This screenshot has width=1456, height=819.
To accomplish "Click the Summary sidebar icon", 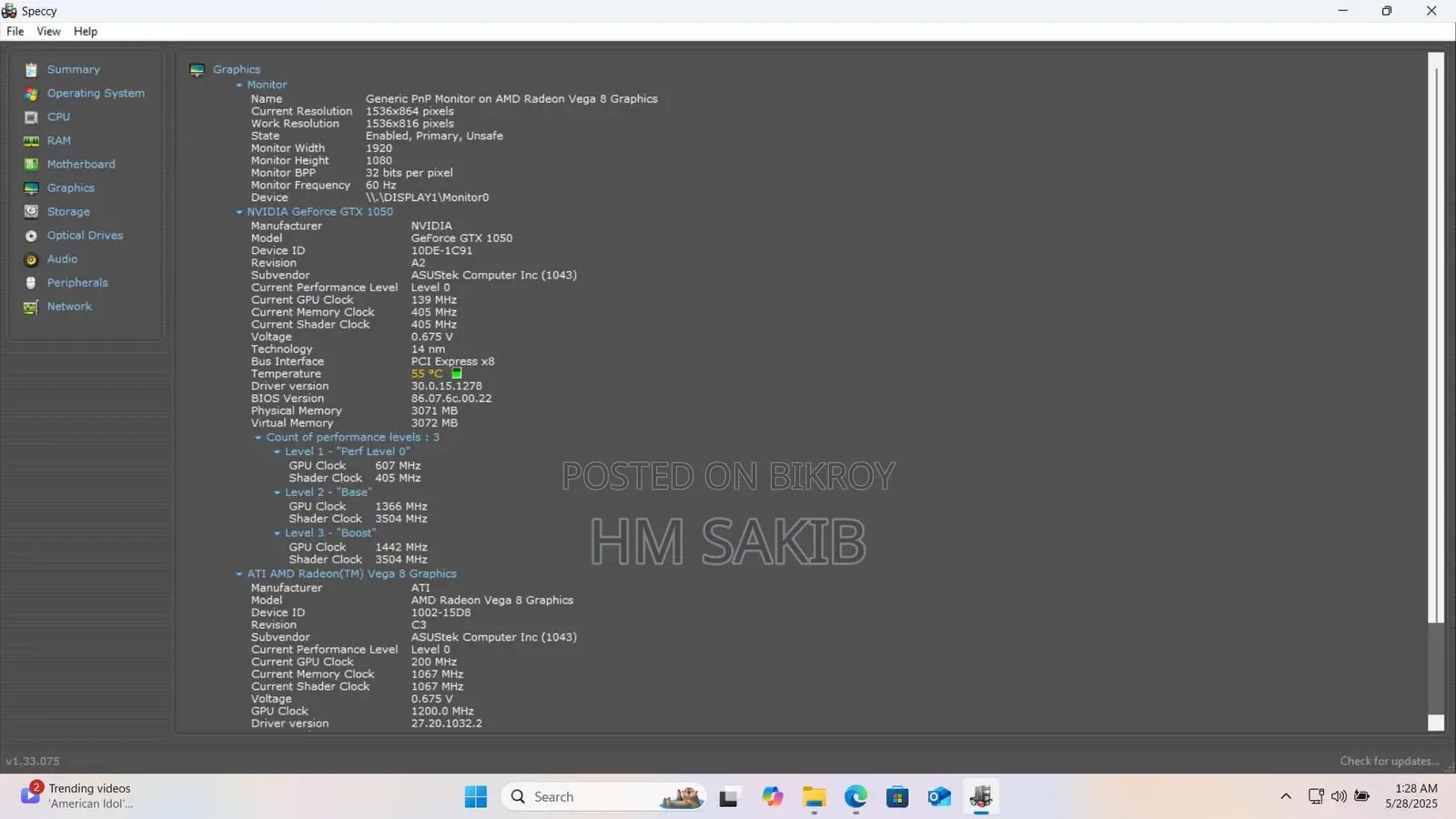I will point(31,70).
